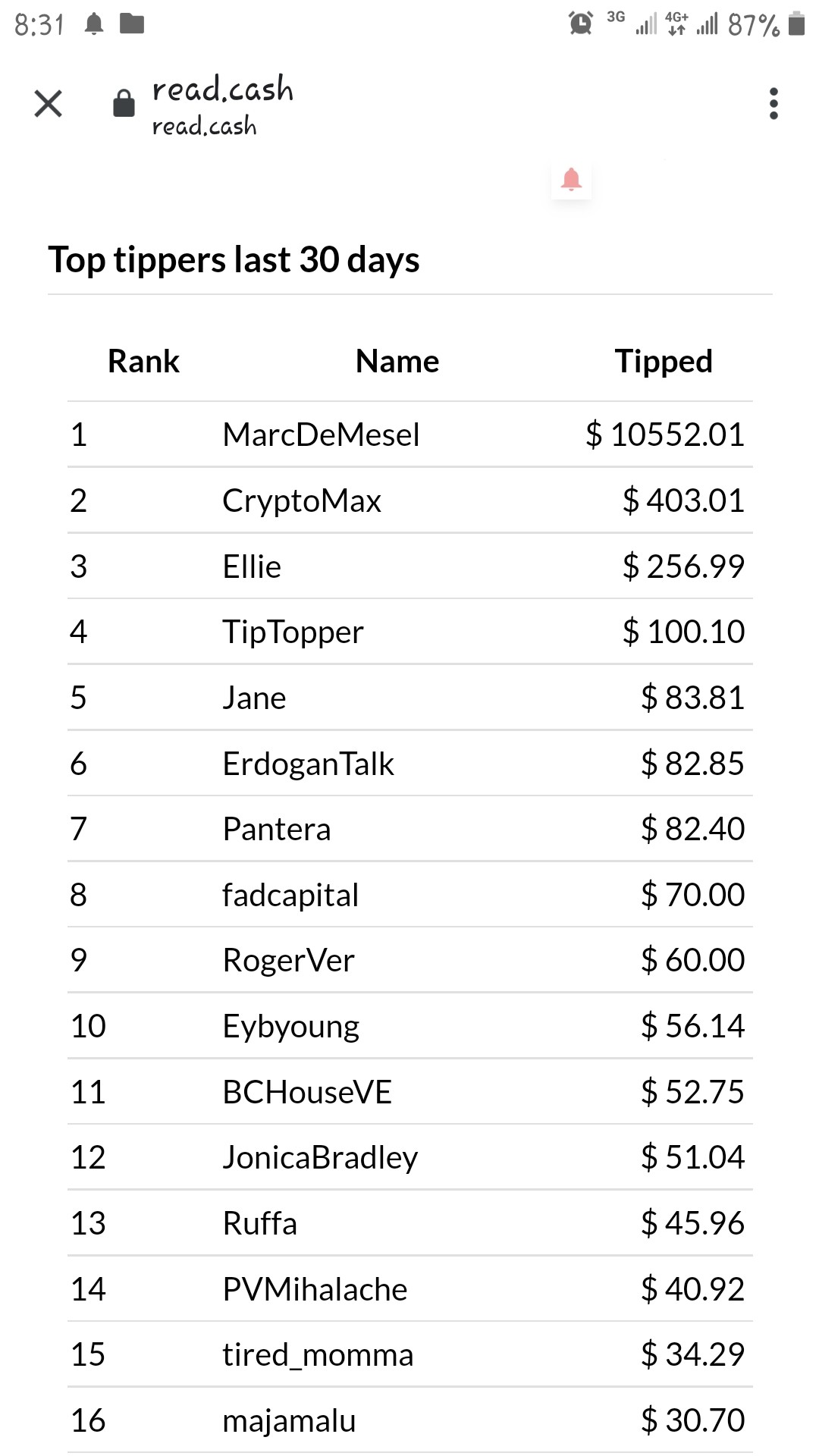Image resolution: width=819 pixels, height=1456 pixels.
Task: Open the three-dot overflow menu
Action: coord(773,104)
